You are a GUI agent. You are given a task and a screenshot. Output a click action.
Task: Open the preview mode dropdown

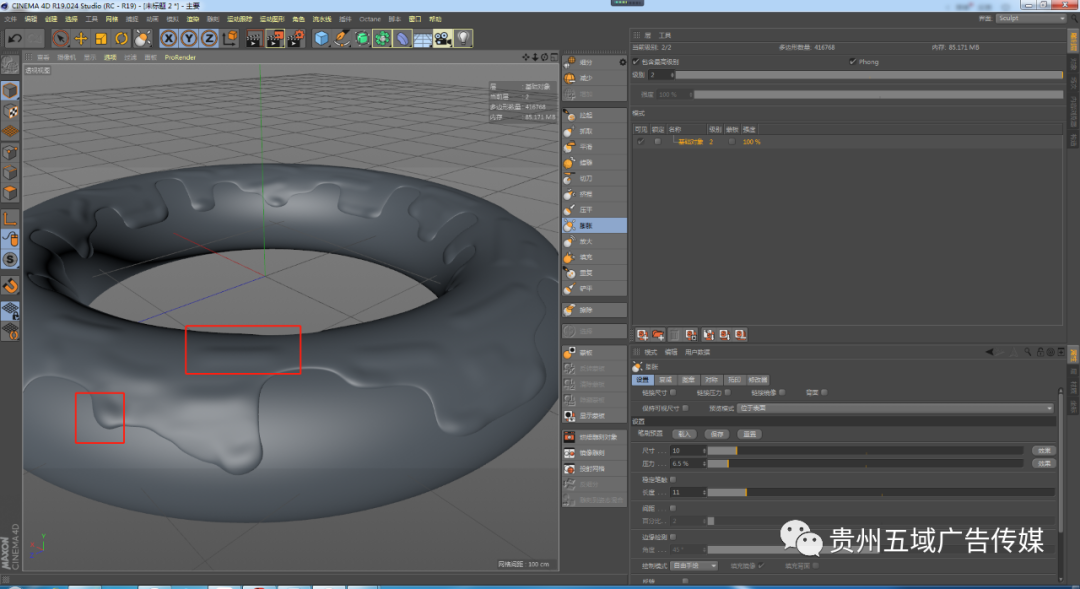click(x=895, y=409)
